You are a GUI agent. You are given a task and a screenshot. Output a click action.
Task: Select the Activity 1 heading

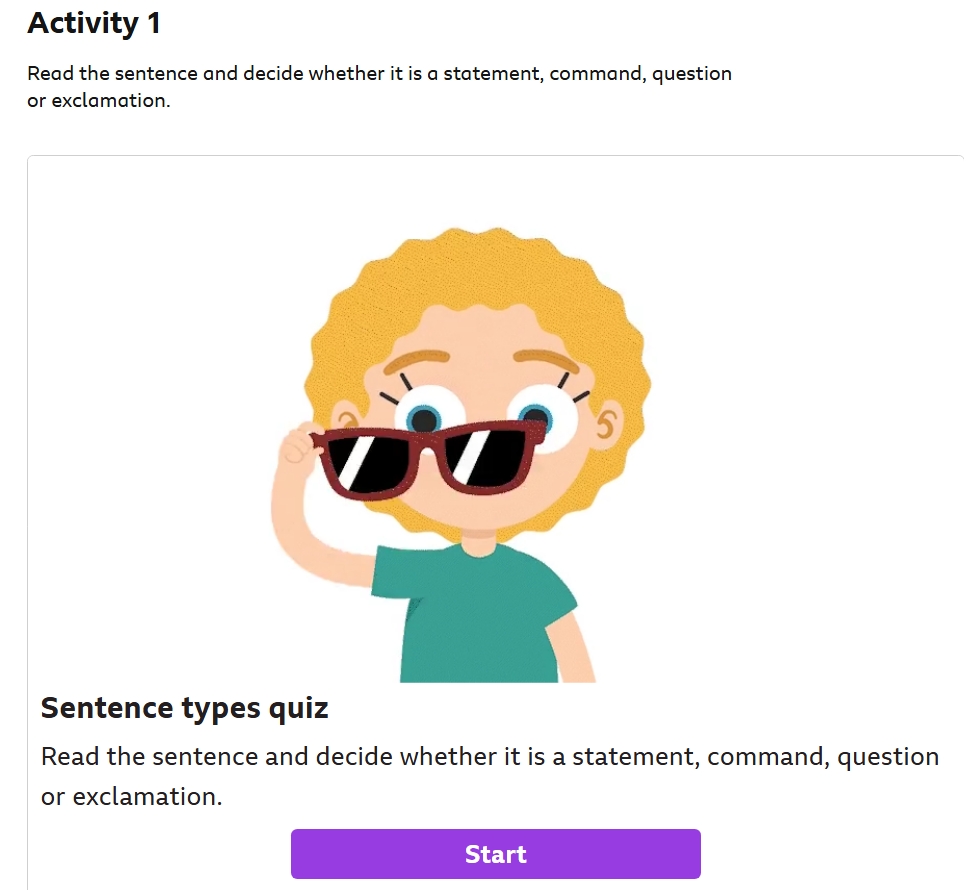(x=94, y=24)
